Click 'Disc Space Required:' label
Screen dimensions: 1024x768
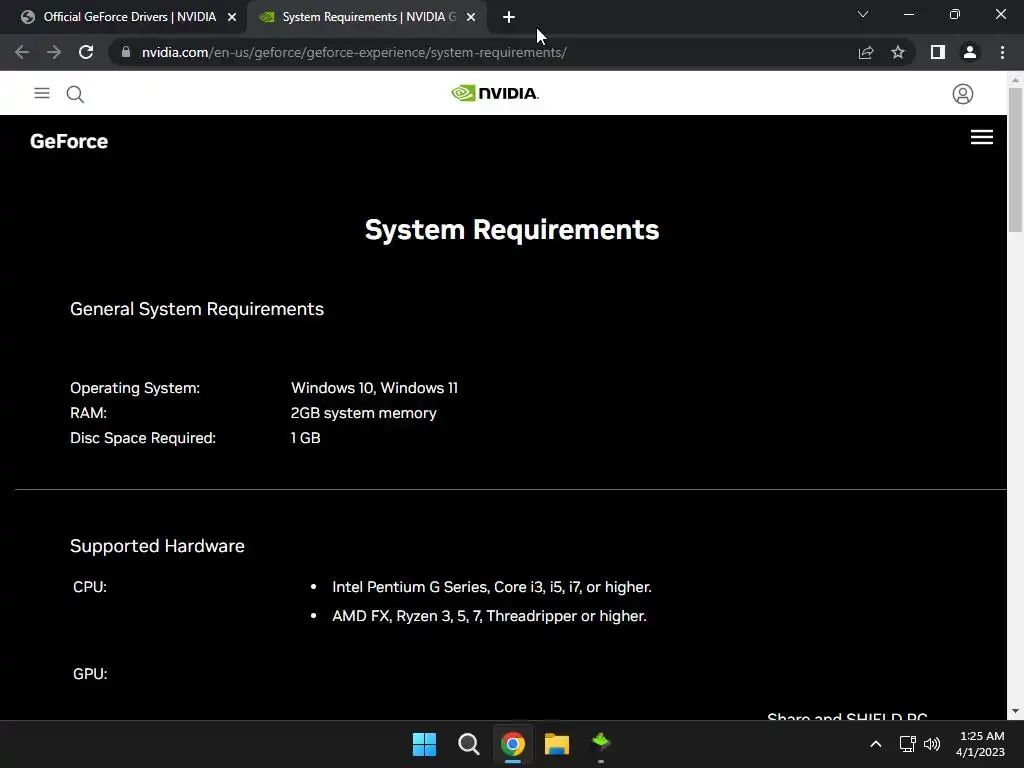[x=143, y=438]
